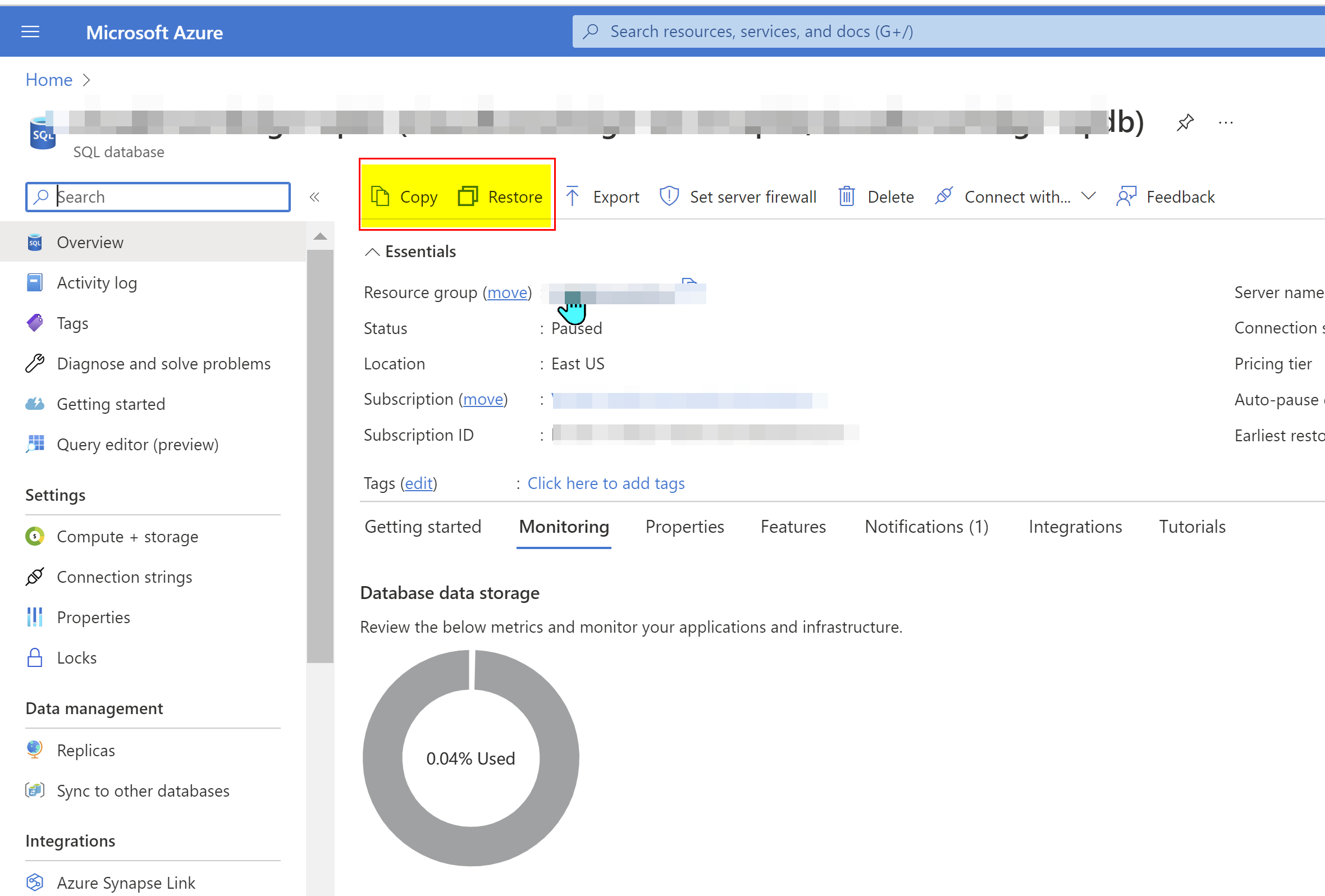Click the Restore database toolbar button
The height and width of the screenshot is (896, 1325).
click(x=500, y=197)
